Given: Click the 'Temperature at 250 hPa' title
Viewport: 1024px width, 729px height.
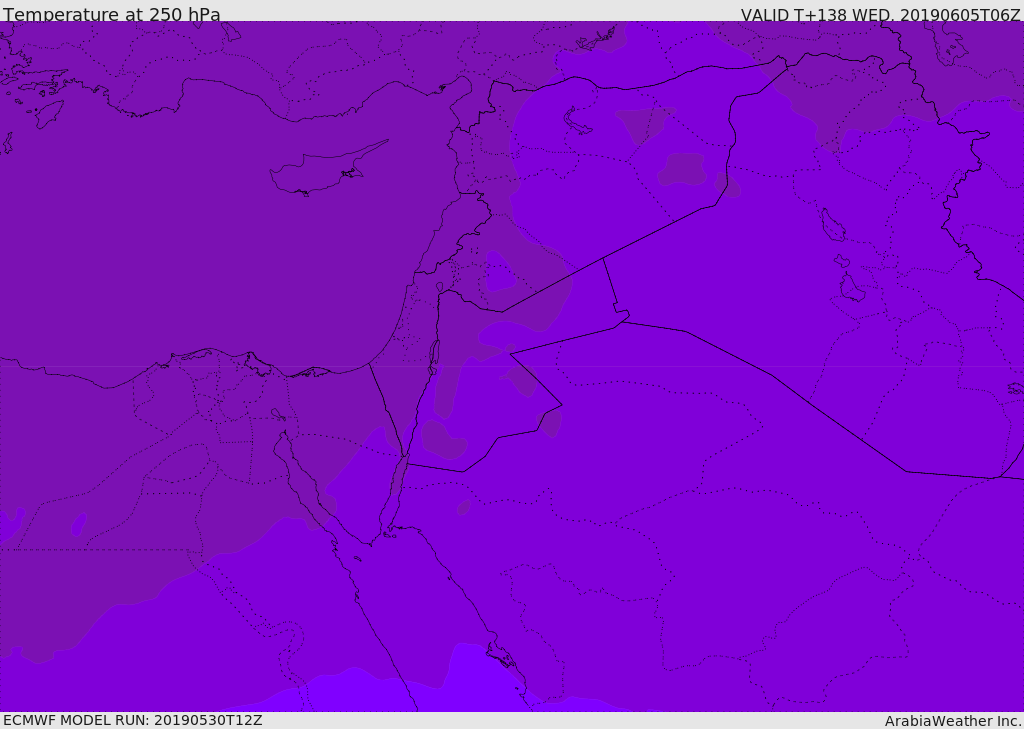Looking at the screenshot, I should click(112, 14).
